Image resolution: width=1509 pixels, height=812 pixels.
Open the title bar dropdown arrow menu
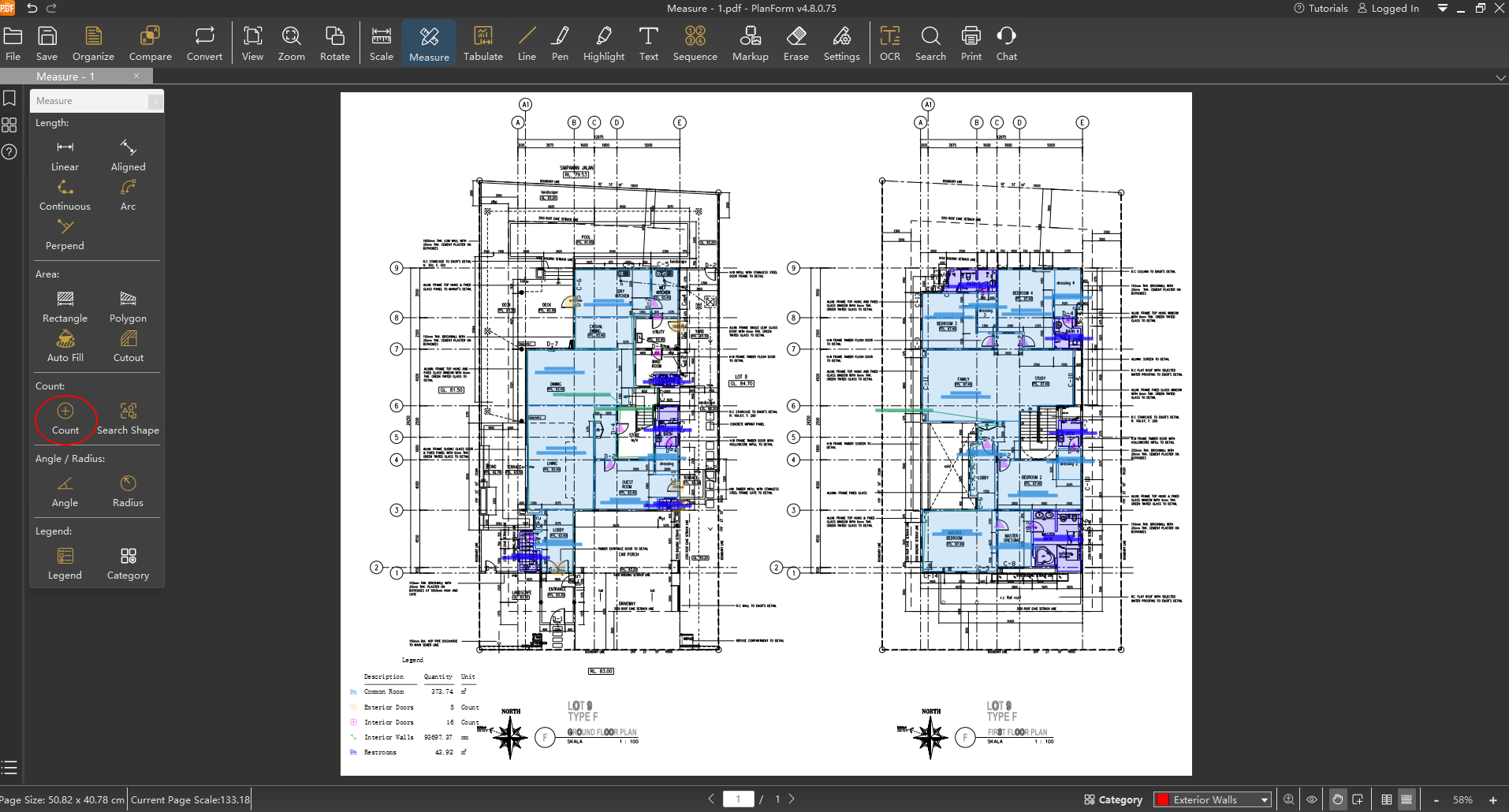[x=1442, y=8]
